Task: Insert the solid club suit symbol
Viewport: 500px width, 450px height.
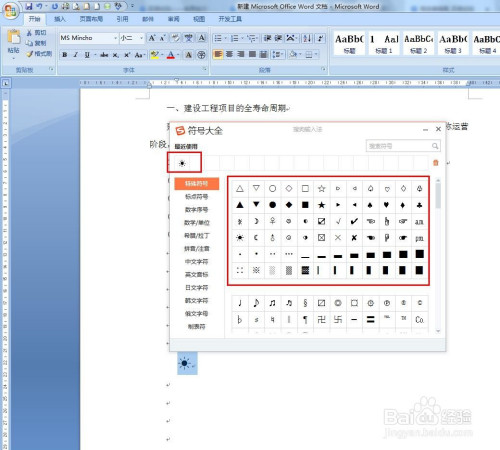Action: point(419,205)
